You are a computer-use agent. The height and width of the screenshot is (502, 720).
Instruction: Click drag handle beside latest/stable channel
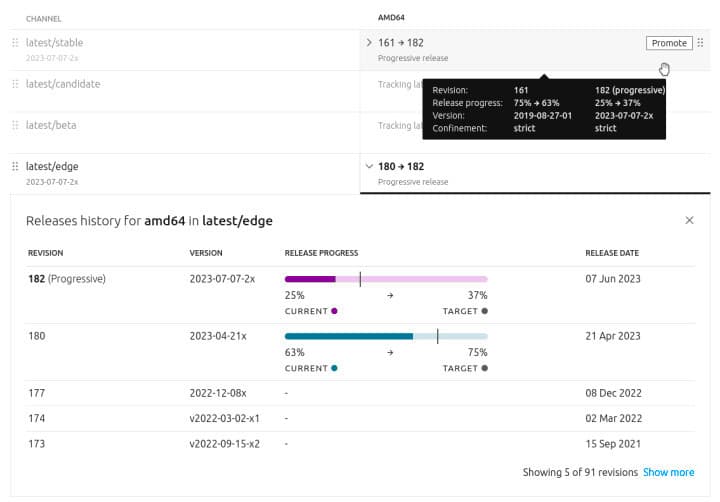tap(15, 43)
